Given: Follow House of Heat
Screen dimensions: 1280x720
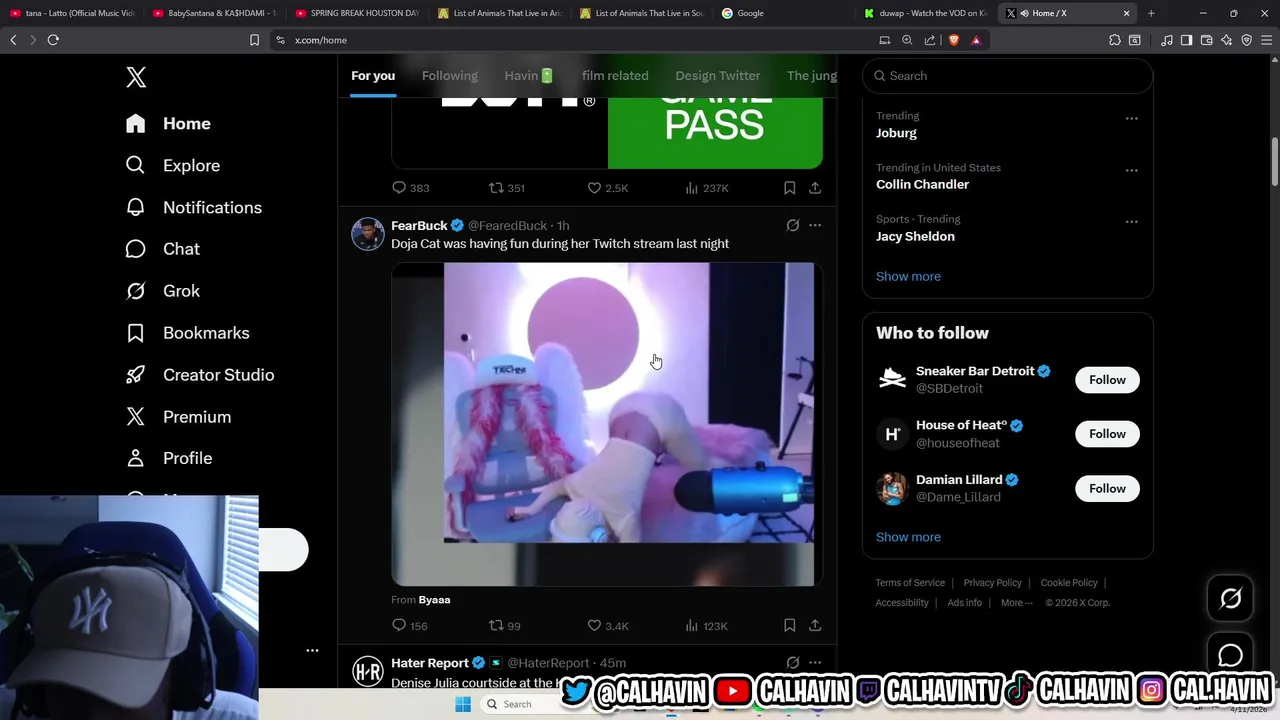Looking at the screenshot, I should (x=1107, y=434).
